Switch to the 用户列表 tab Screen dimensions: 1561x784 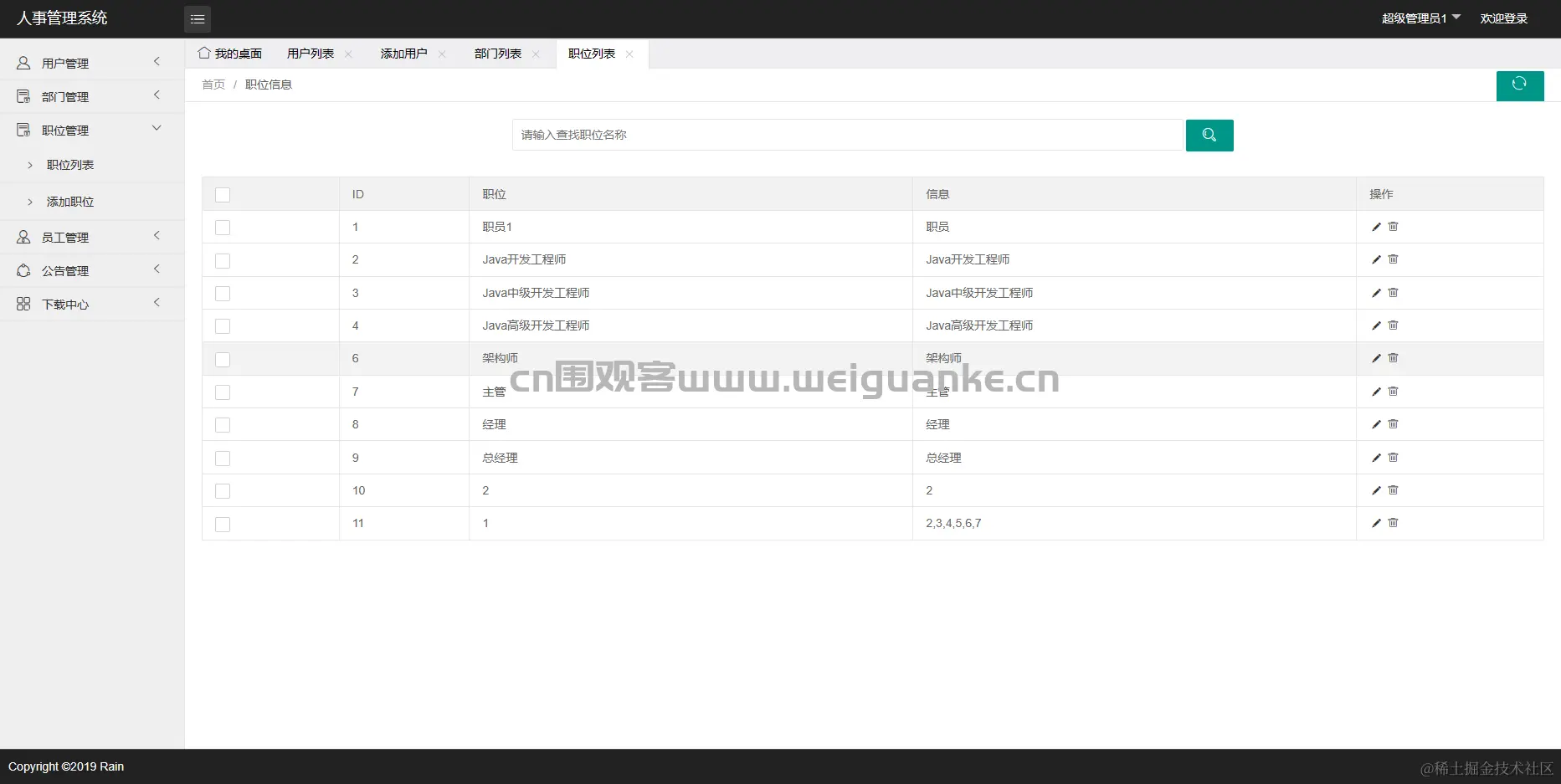tap(311, 54)
